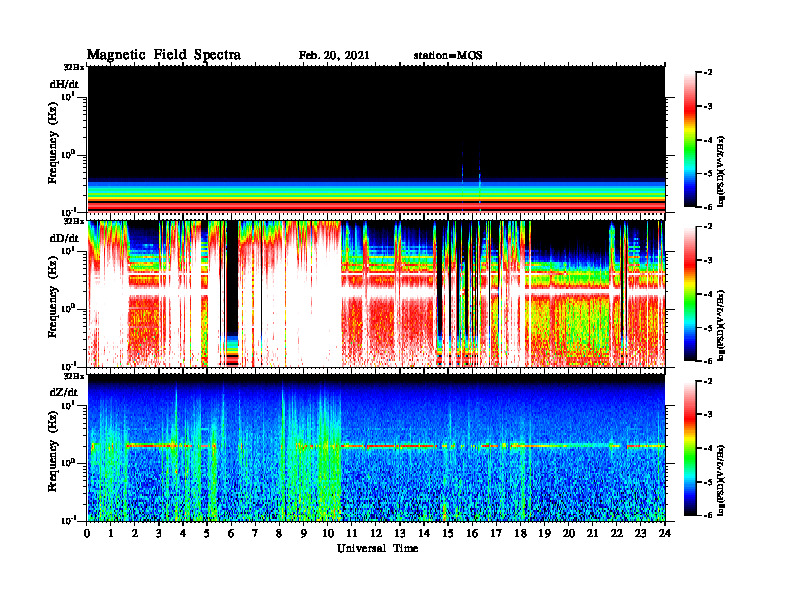Click hour tick label "21" on time axis
Screen dimensions: 792x612
click(x=592, y=534)
